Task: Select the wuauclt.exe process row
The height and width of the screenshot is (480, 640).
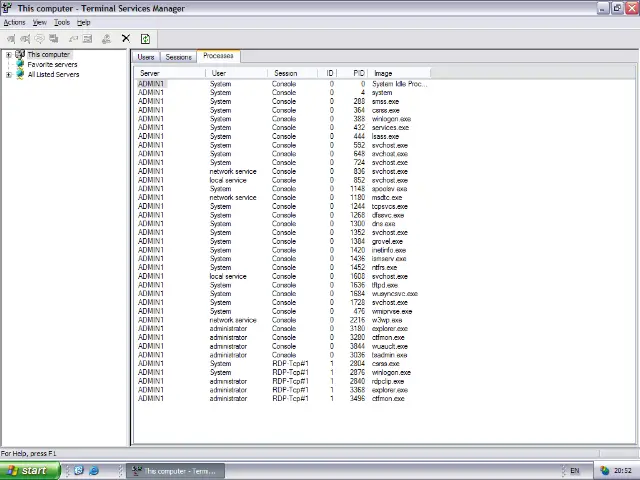Action: coord(282,346)
